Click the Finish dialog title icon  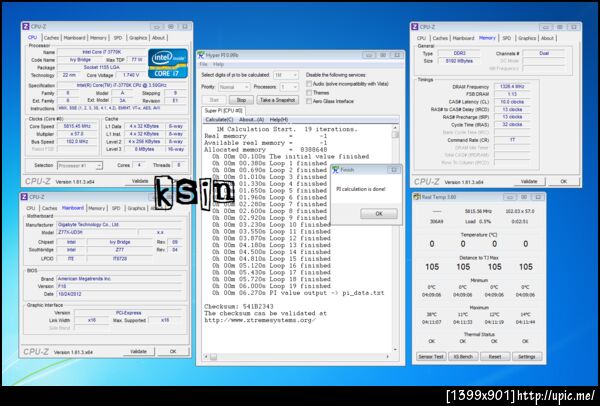pyautogui.click(x=336, y=170)
